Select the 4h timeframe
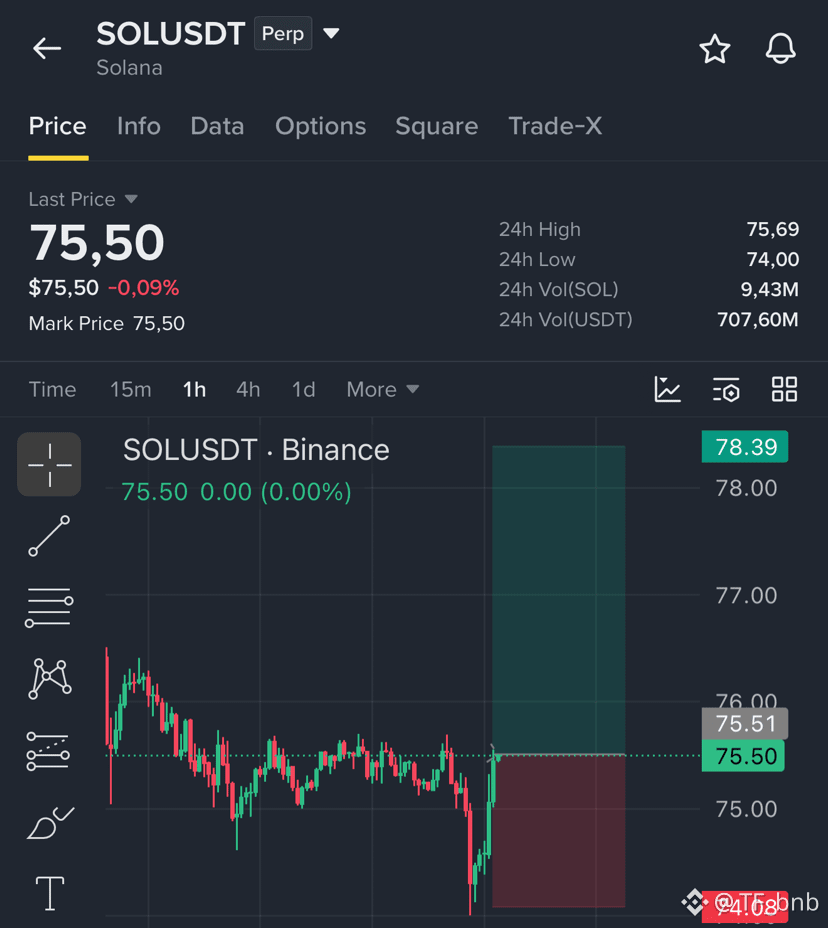 pos(248,389)
